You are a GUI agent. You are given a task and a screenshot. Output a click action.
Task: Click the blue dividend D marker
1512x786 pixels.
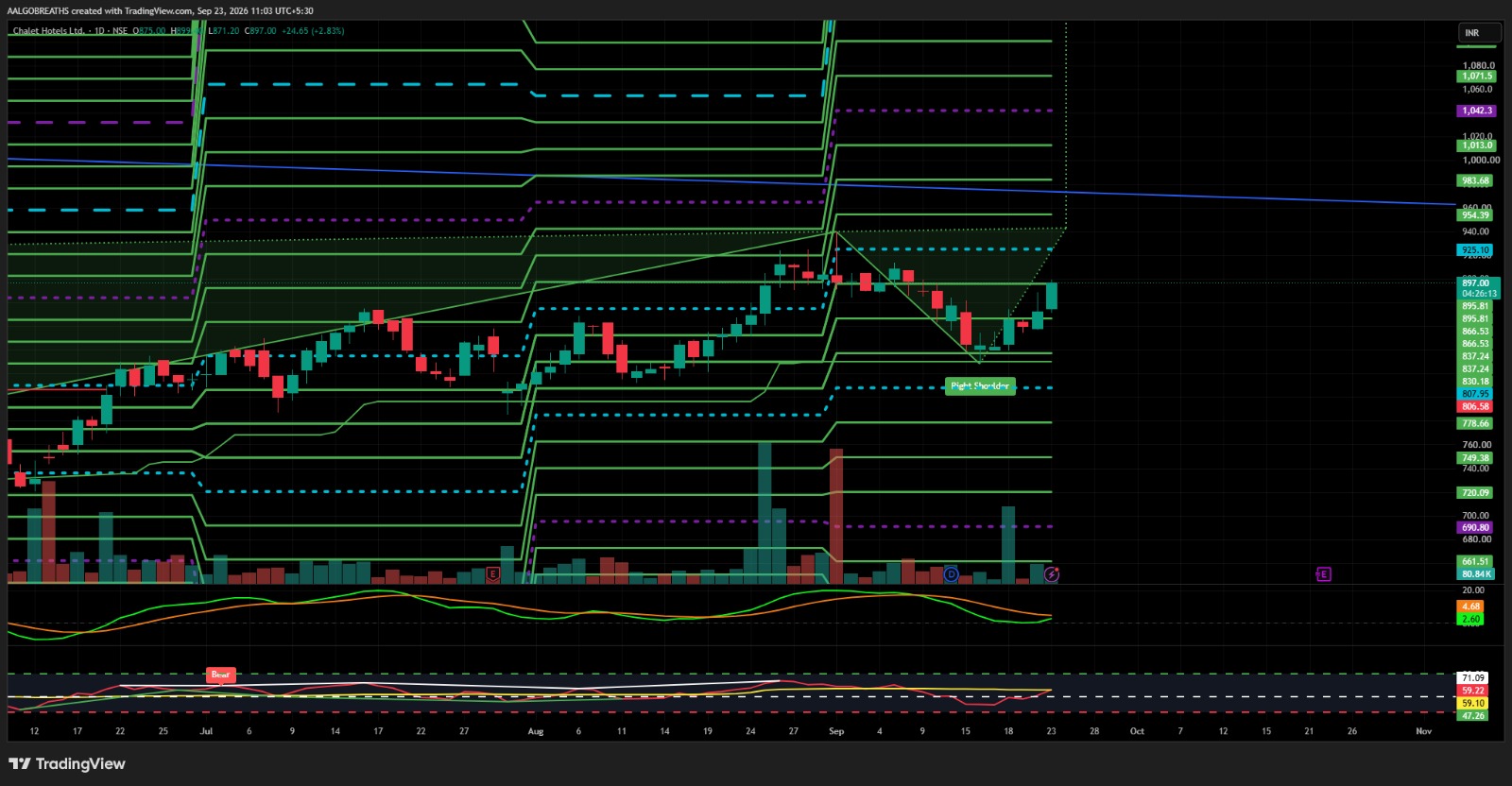[x=951, y=574]
